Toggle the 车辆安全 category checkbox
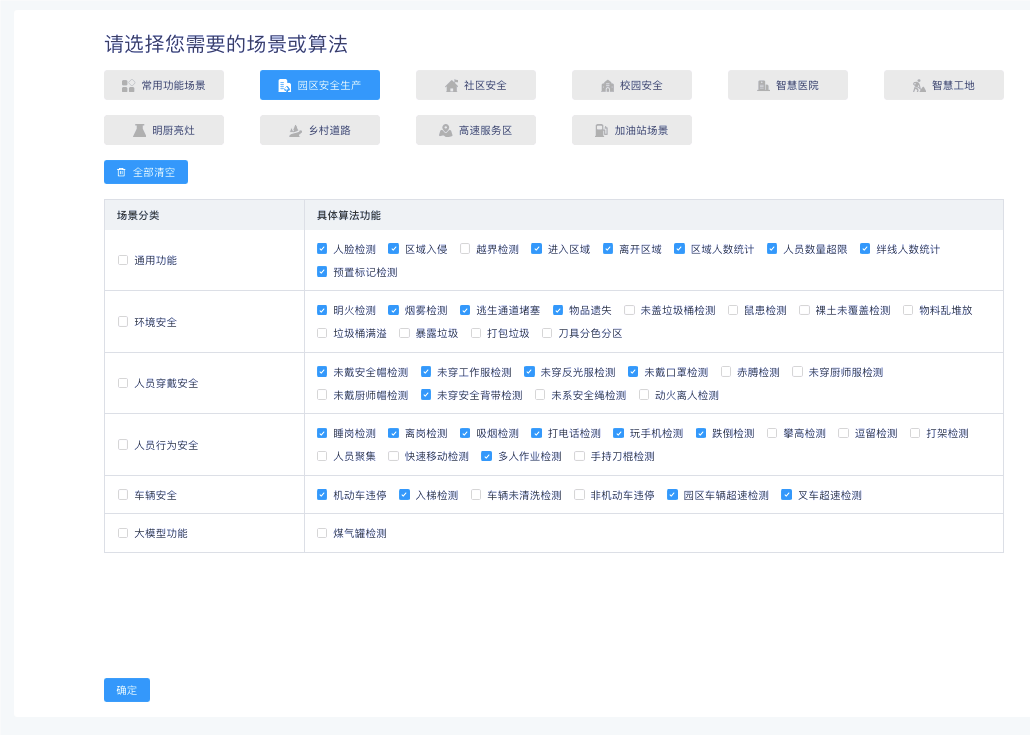Image resolution: width=1030 pixels, height=735 pixels. coord(123,494)
